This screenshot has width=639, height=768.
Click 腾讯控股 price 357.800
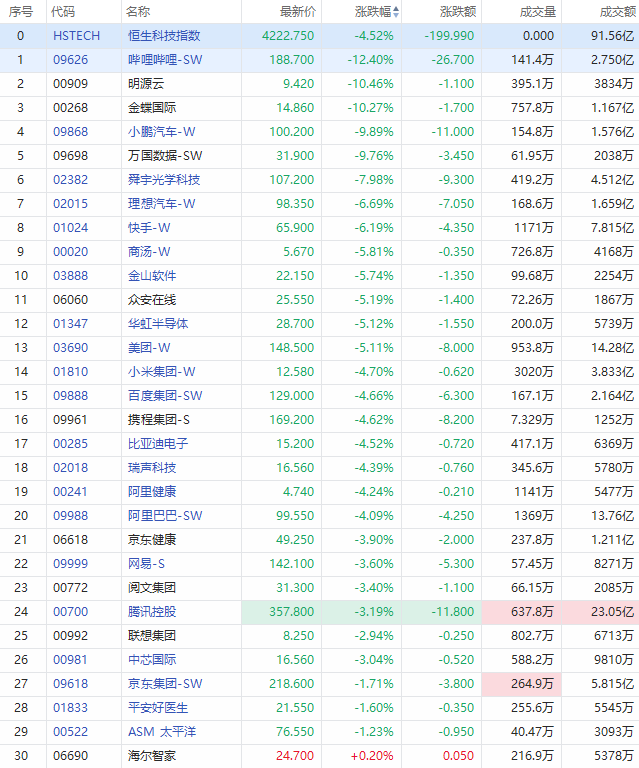click(x=291, y=612)
